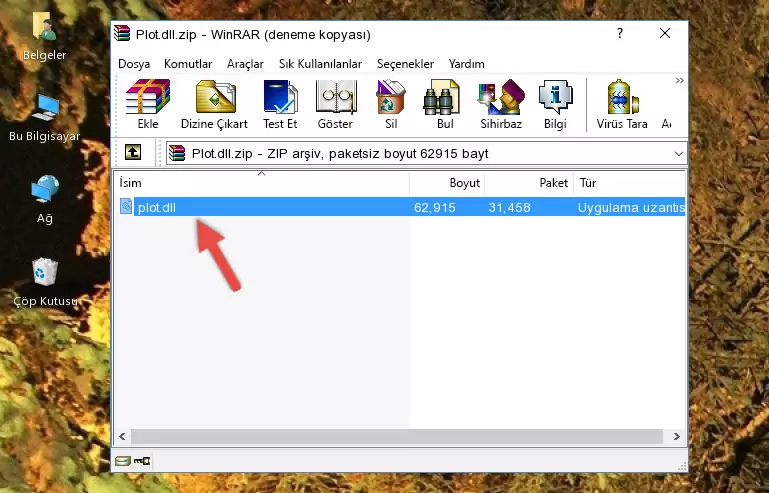Click the title bar help question mark

tap(620, 33)
